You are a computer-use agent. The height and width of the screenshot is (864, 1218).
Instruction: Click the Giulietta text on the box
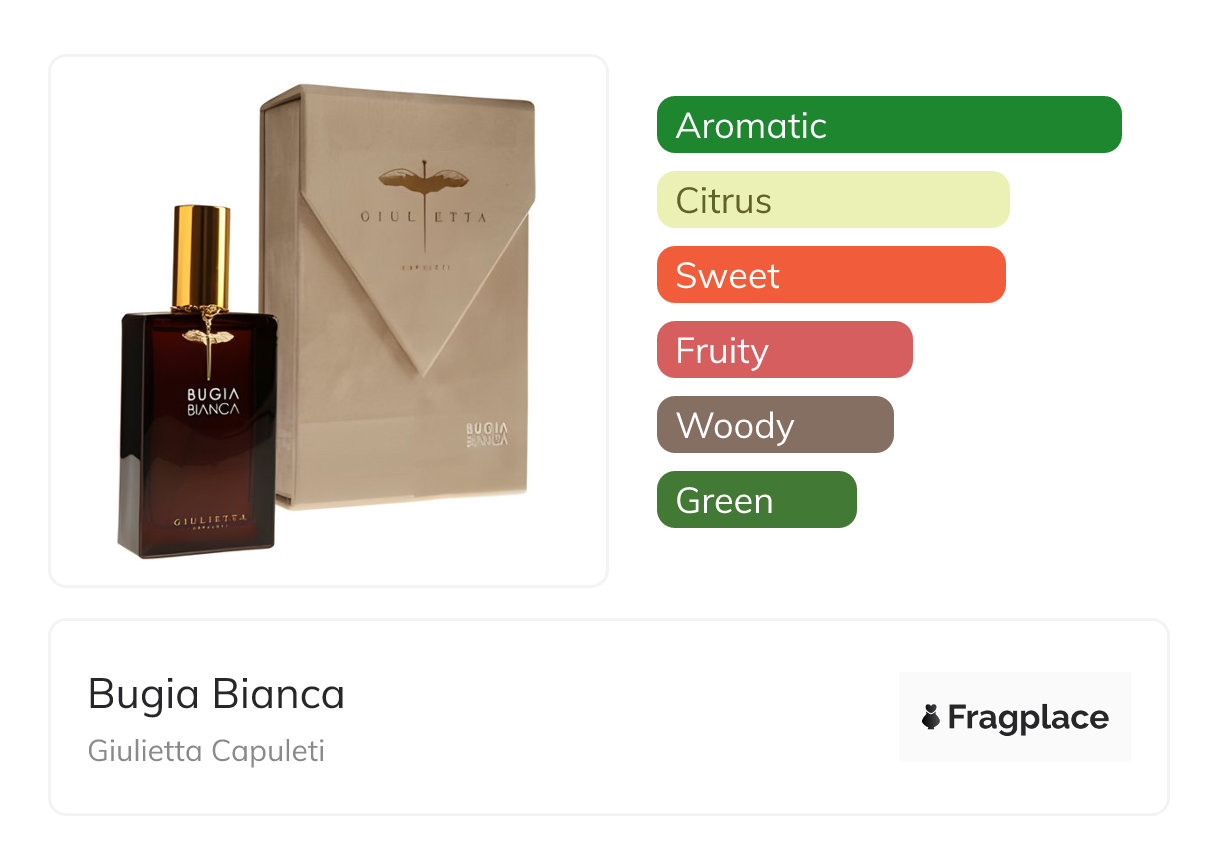click(424, 217)
